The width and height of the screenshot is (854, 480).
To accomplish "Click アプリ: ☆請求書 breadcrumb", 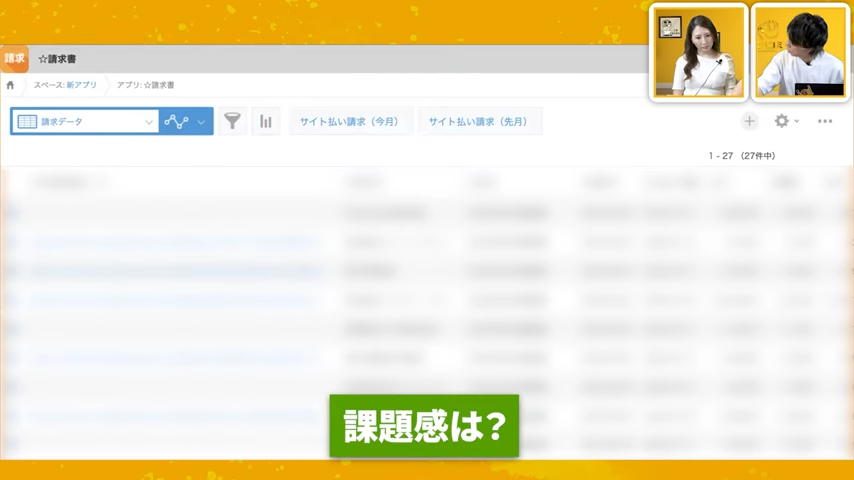I will coord(145,85).
